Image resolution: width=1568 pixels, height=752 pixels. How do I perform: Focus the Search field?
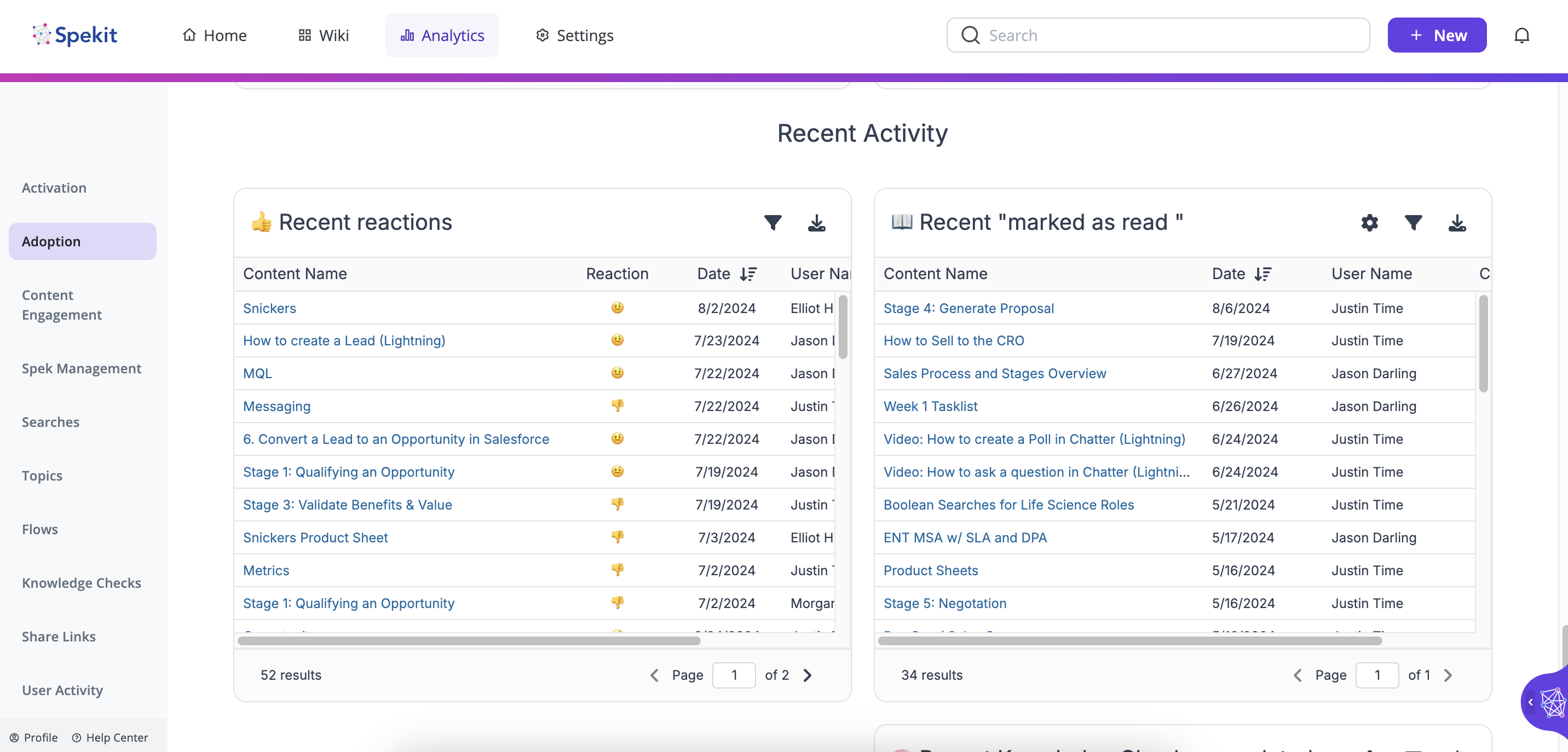[1158, 35]
